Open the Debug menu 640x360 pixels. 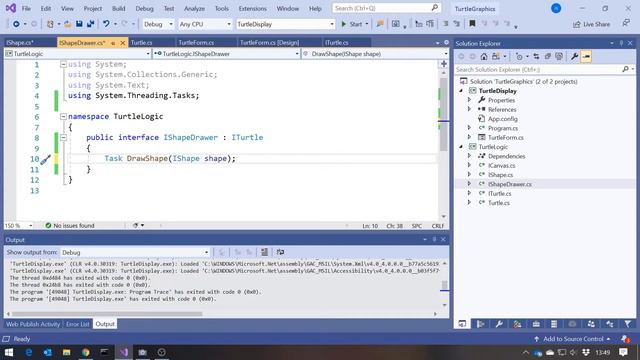(144, 9)
